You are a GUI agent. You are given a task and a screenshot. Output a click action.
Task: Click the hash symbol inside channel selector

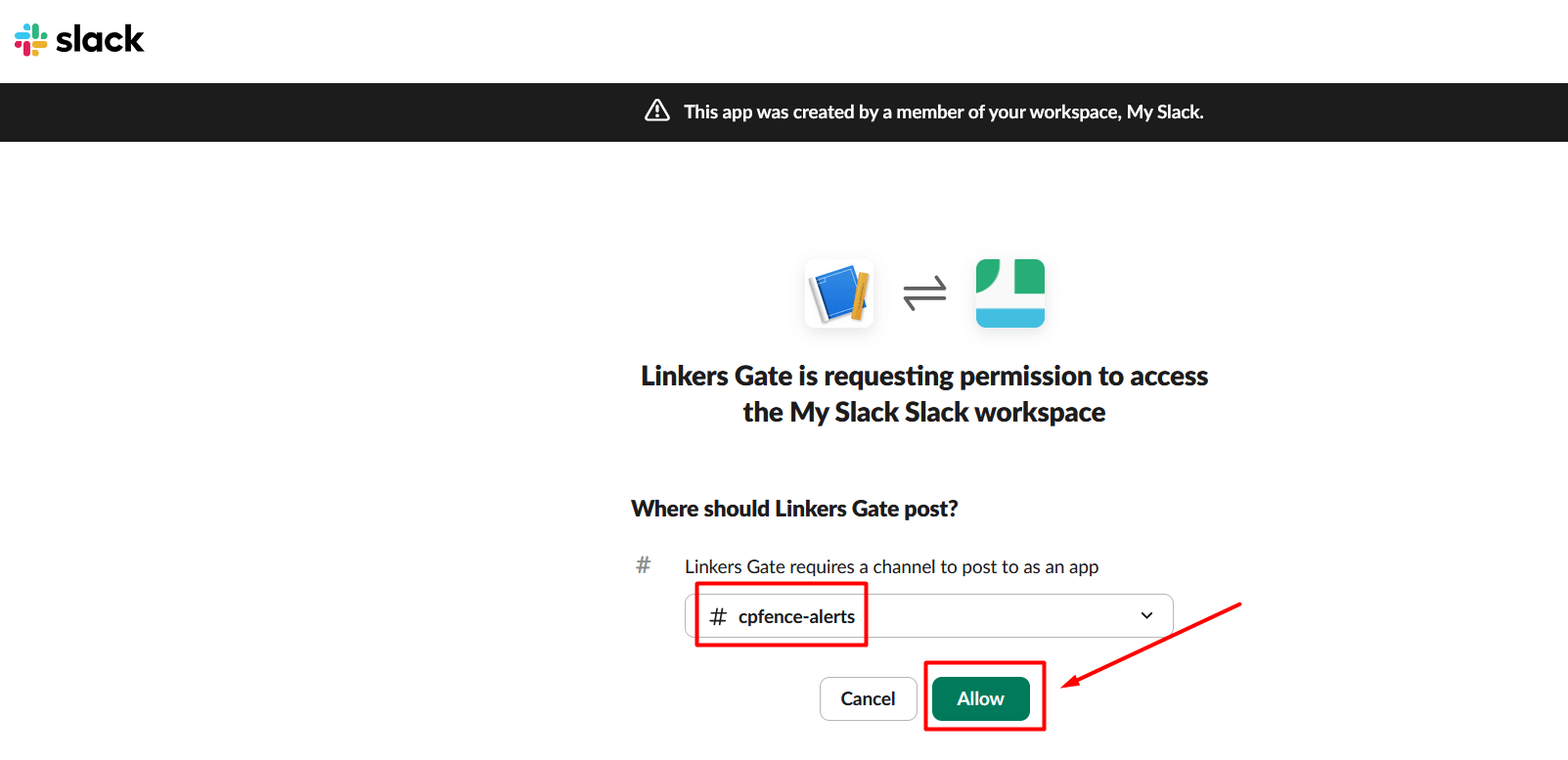tap(718, 616)
